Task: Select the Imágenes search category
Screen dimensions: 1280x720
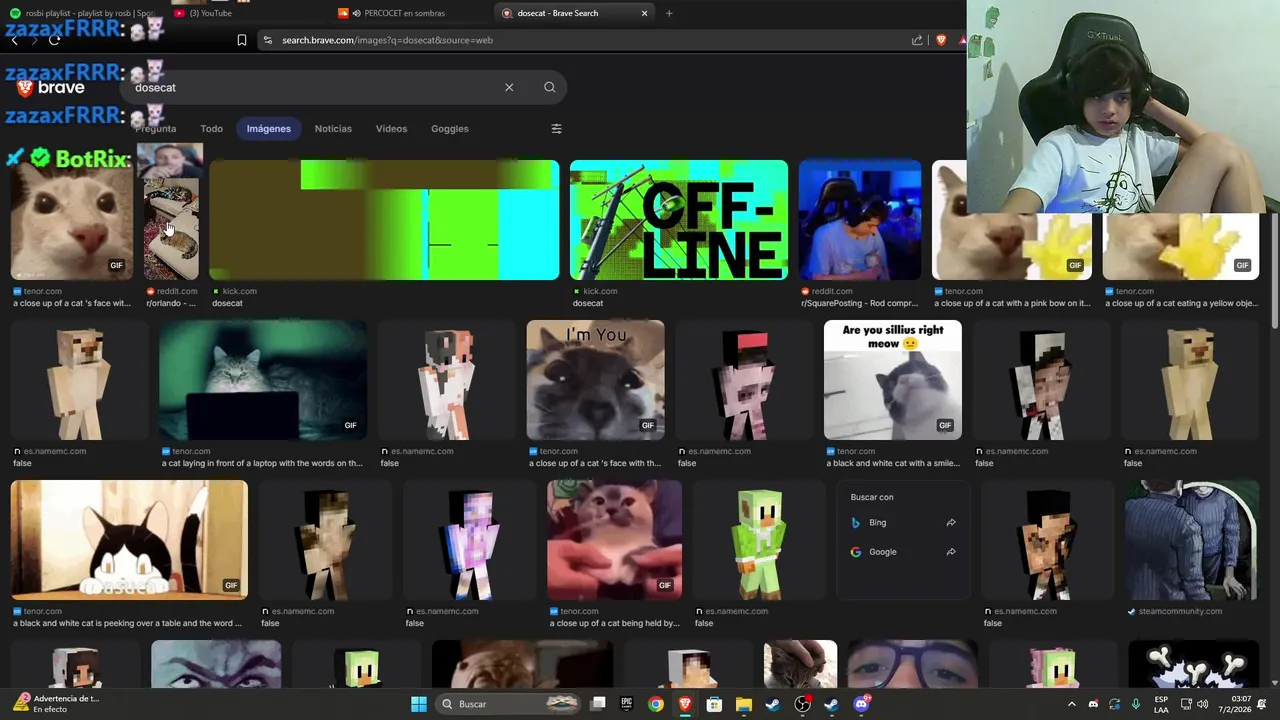Action: [269, 128]
